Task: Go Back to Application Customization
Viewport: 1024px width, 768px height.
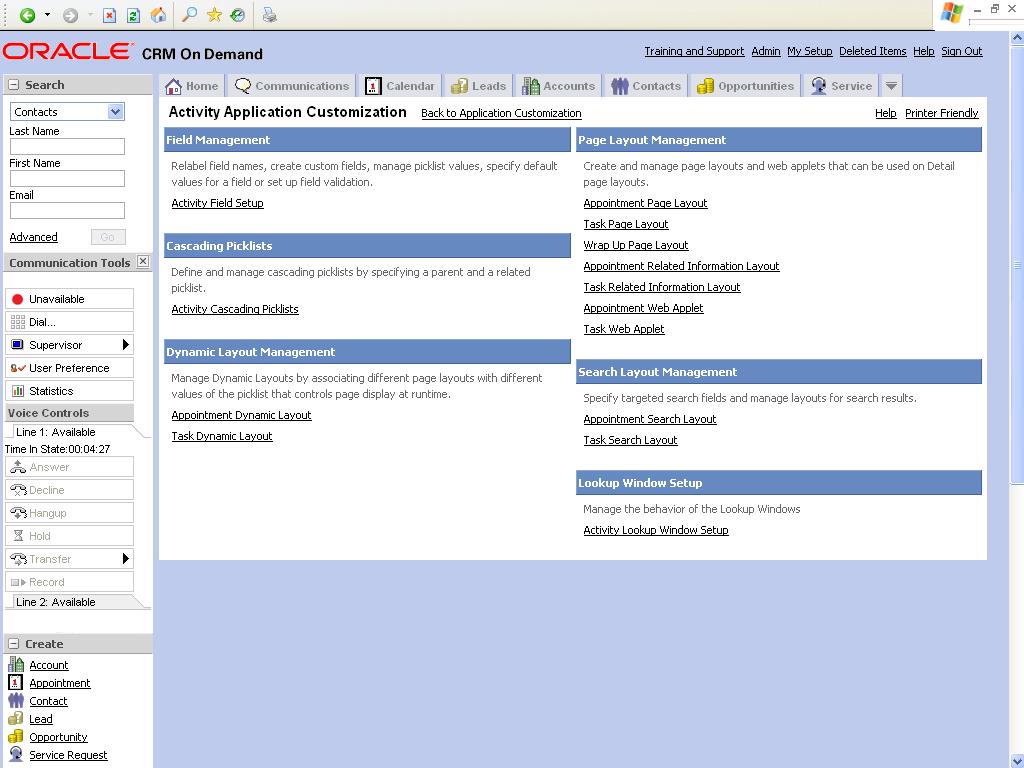Action: tap(501, 113)
